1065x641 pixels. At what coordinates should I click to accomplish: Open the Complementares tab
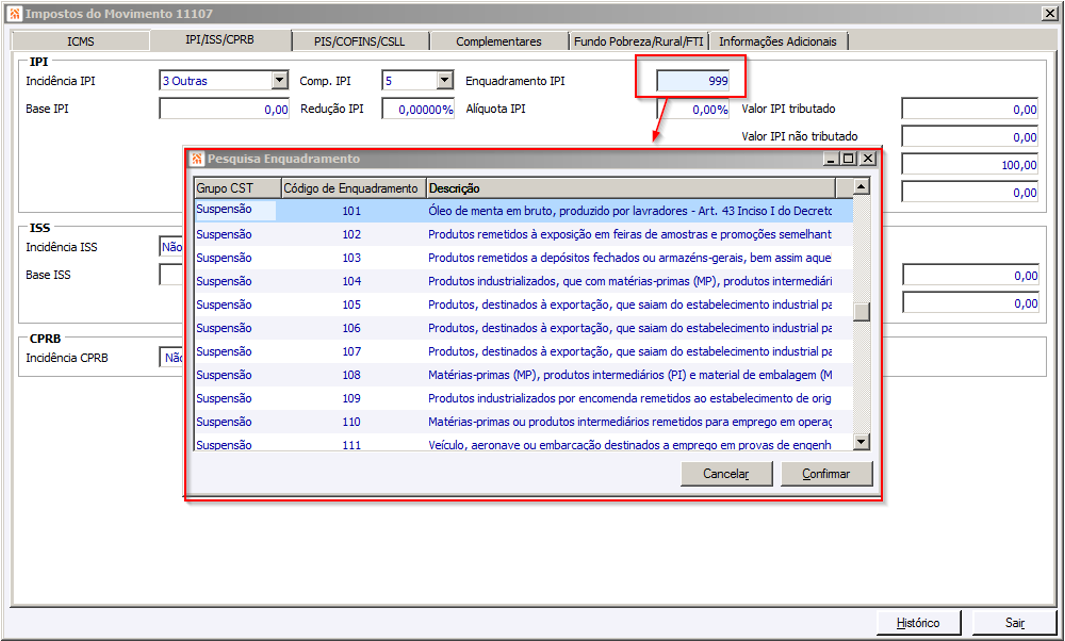[x=499, y=41]
